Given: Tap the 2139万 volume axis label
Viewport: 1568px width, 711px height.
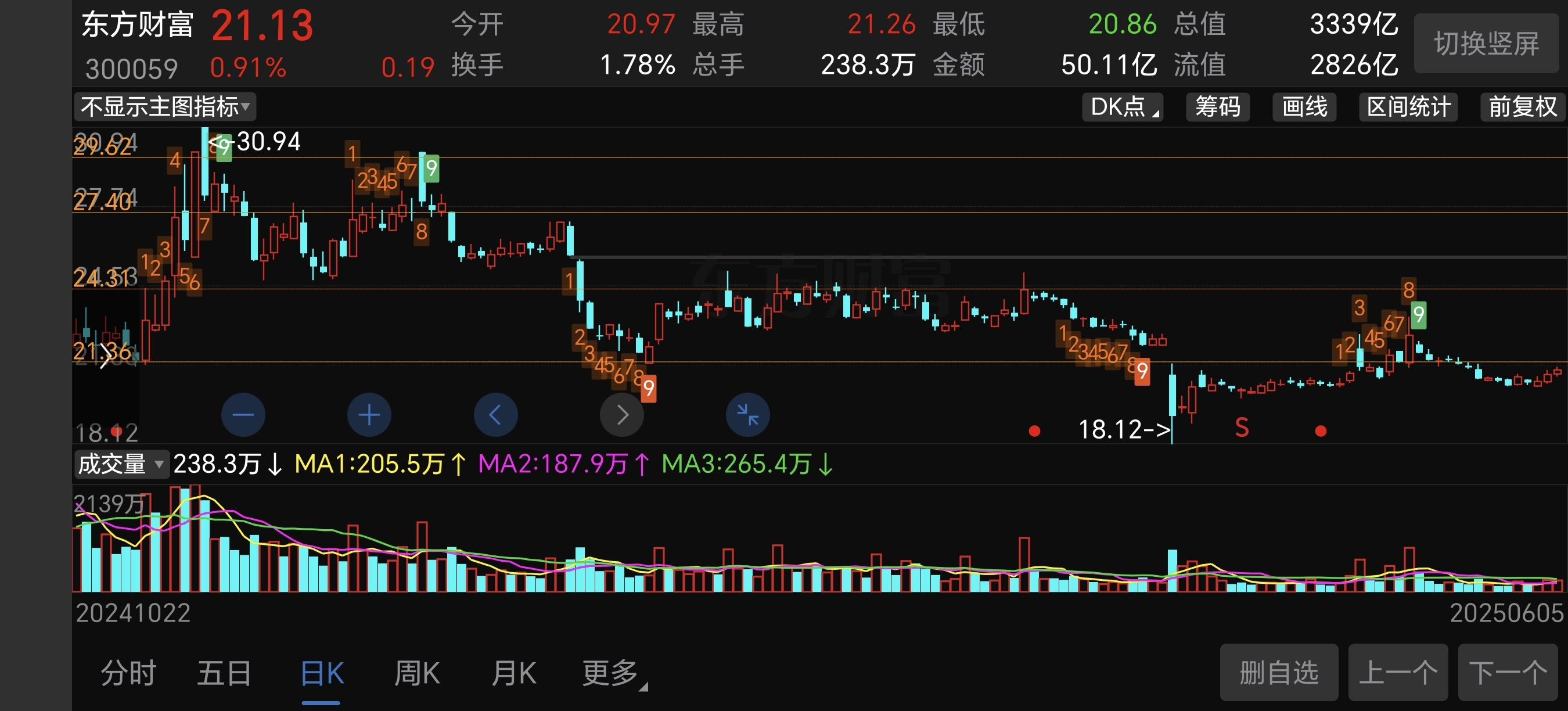Looking at the screenshot, I should click(x=109, y=504).
